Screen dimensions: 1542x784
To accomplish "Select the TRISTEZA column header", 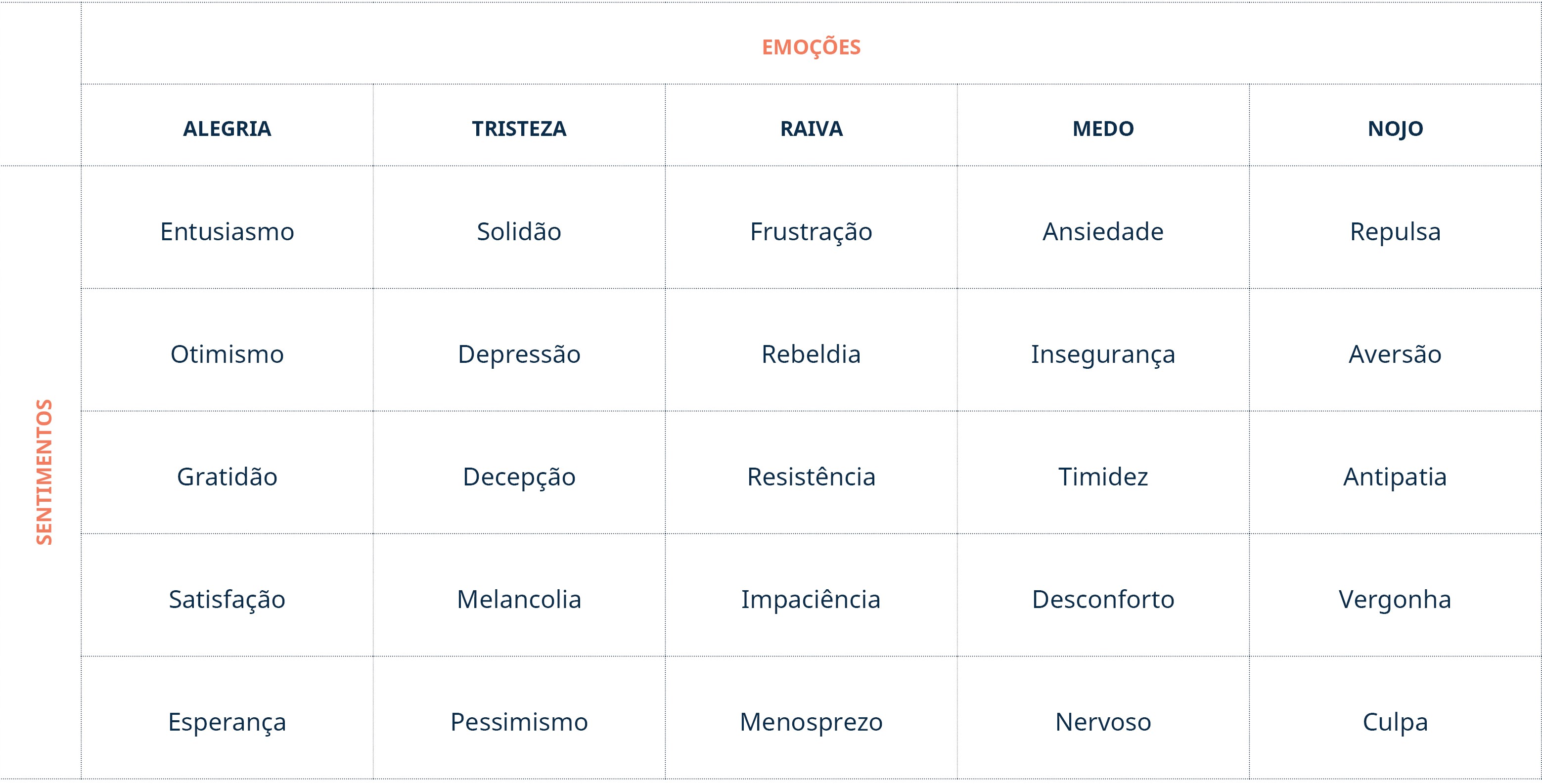I will point(519,129).
